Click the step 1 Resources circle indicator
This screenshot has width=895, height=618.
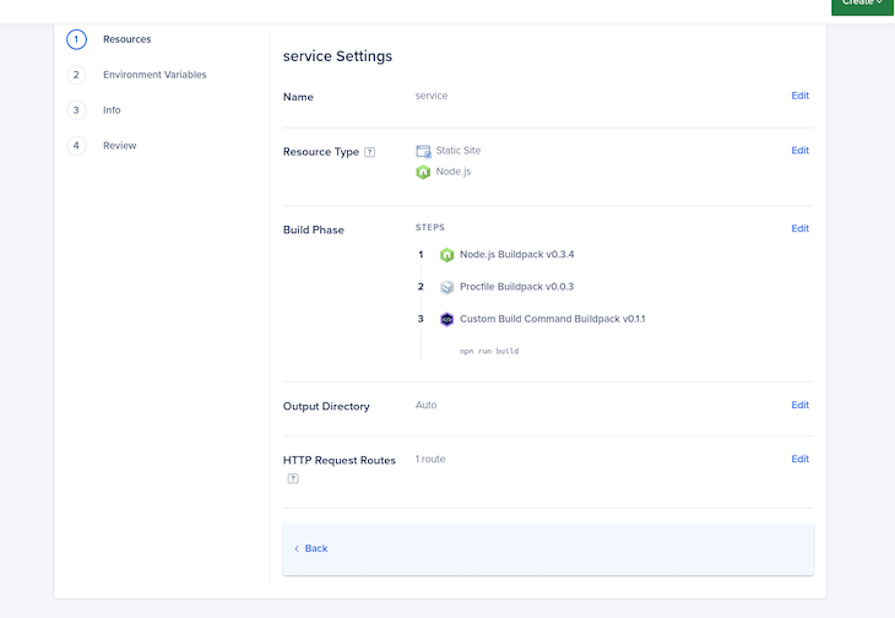77,39
